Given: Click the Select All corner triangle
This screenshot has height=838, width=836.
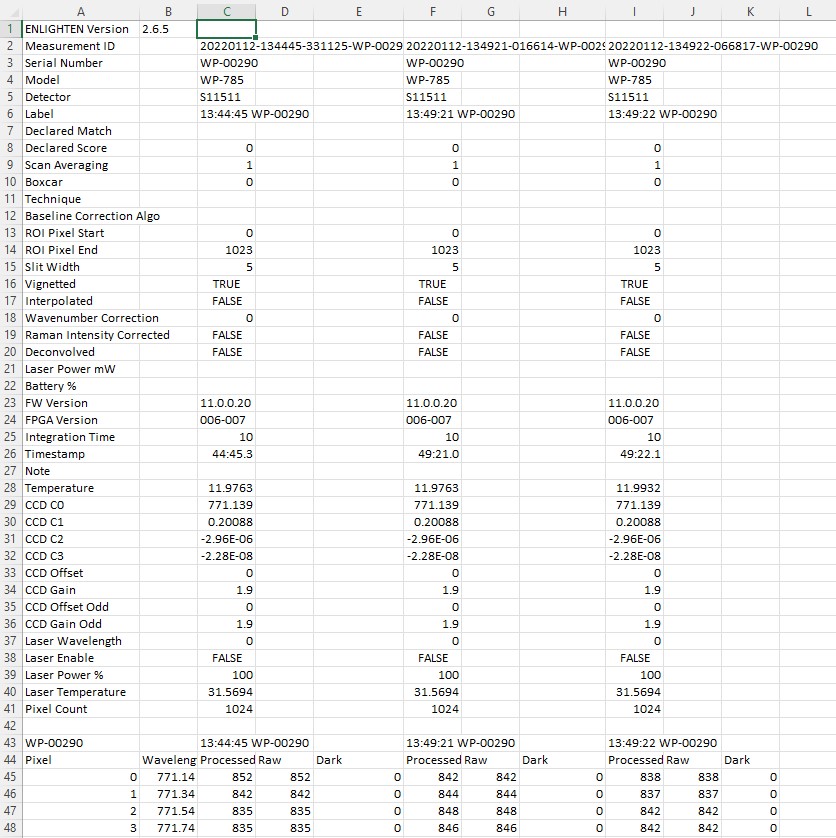Looking at the screenshot, I should (x=10, y=11).
